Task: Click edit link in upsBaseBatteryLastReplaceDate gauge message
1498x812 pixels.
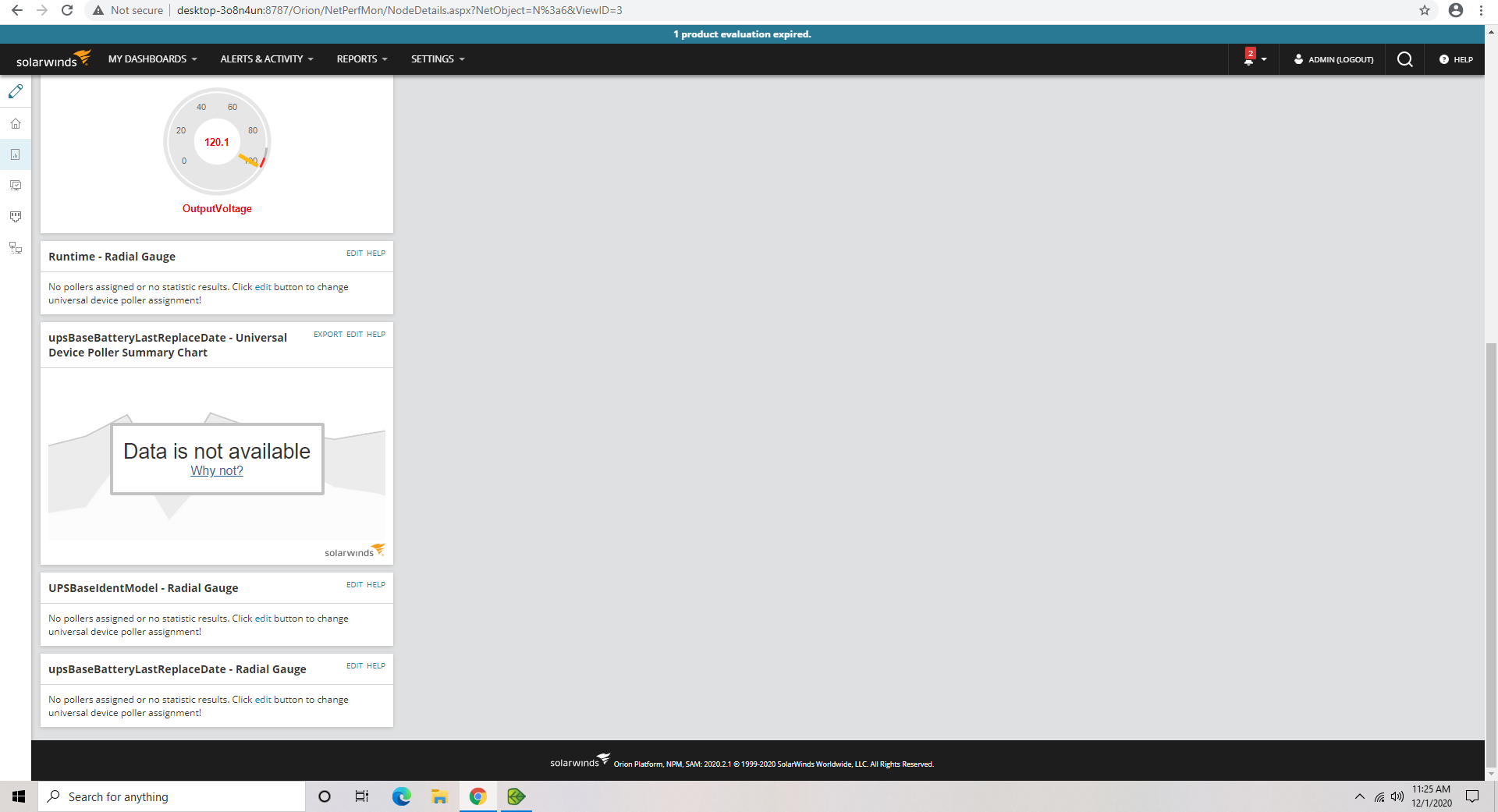Action: (263, 700)
